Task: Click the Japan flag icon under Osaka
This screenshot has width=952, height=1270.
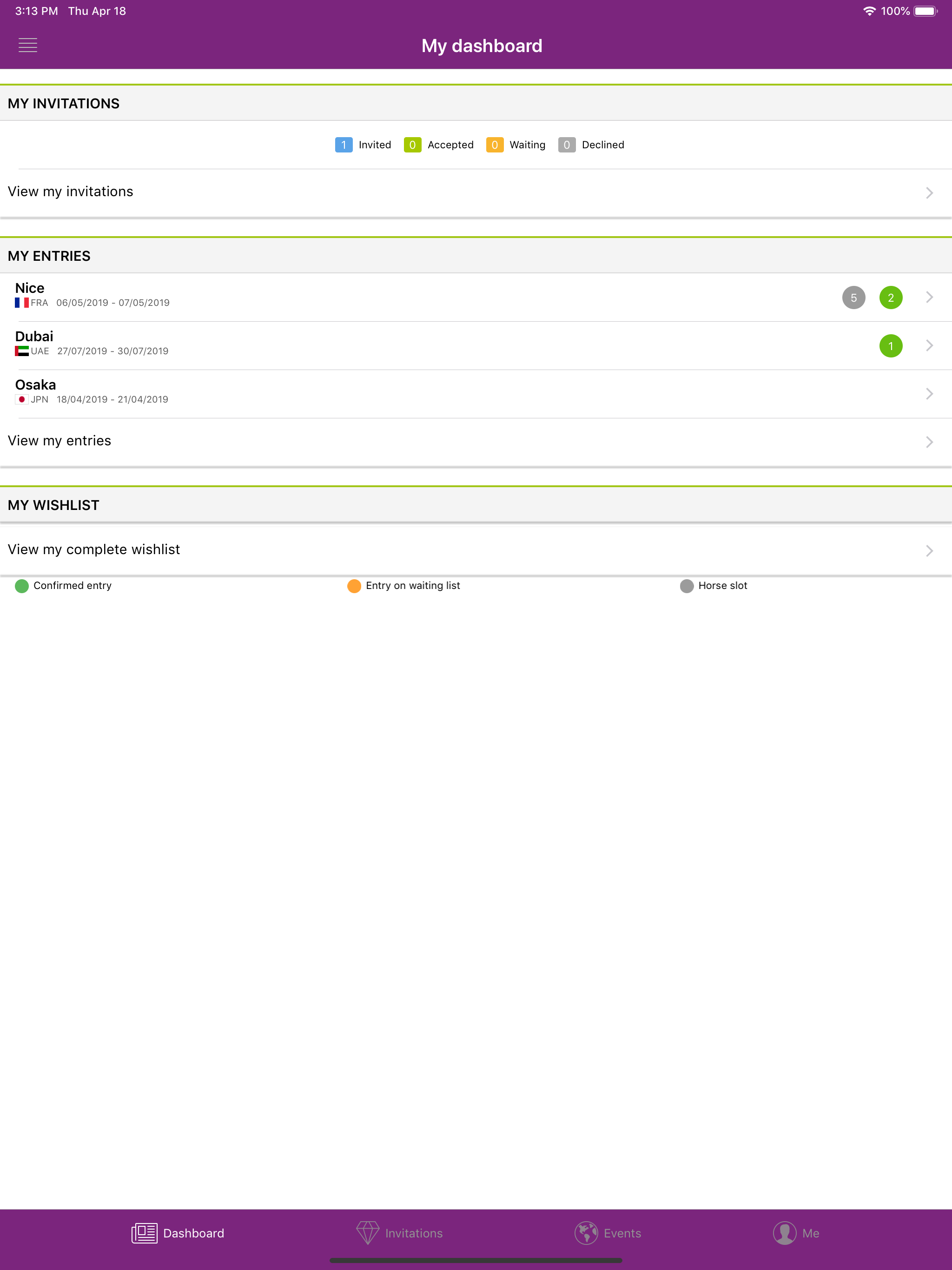Action: click(x=22, y=399)
